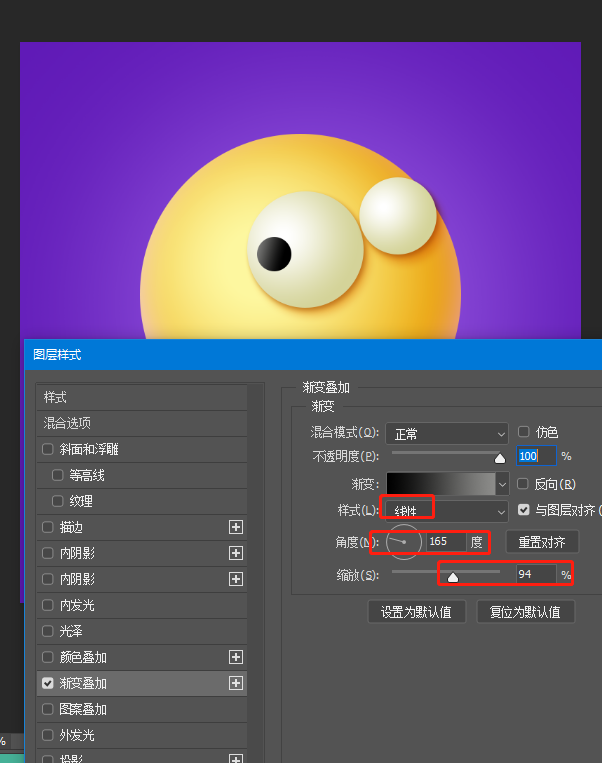This screenshot has width=602, height=763.
Task: Enable the 反向 checkbox
Action: (523, 484)
